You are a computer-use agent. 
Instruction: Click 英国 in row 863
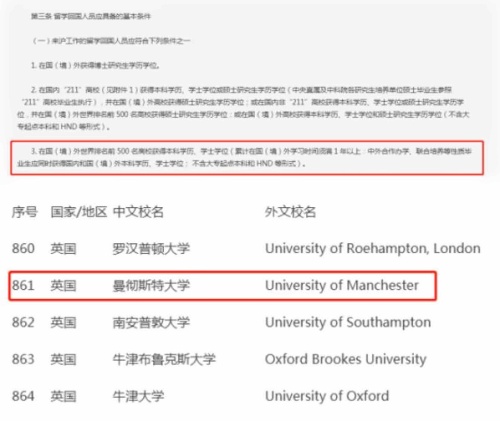[x=63, y=359]
